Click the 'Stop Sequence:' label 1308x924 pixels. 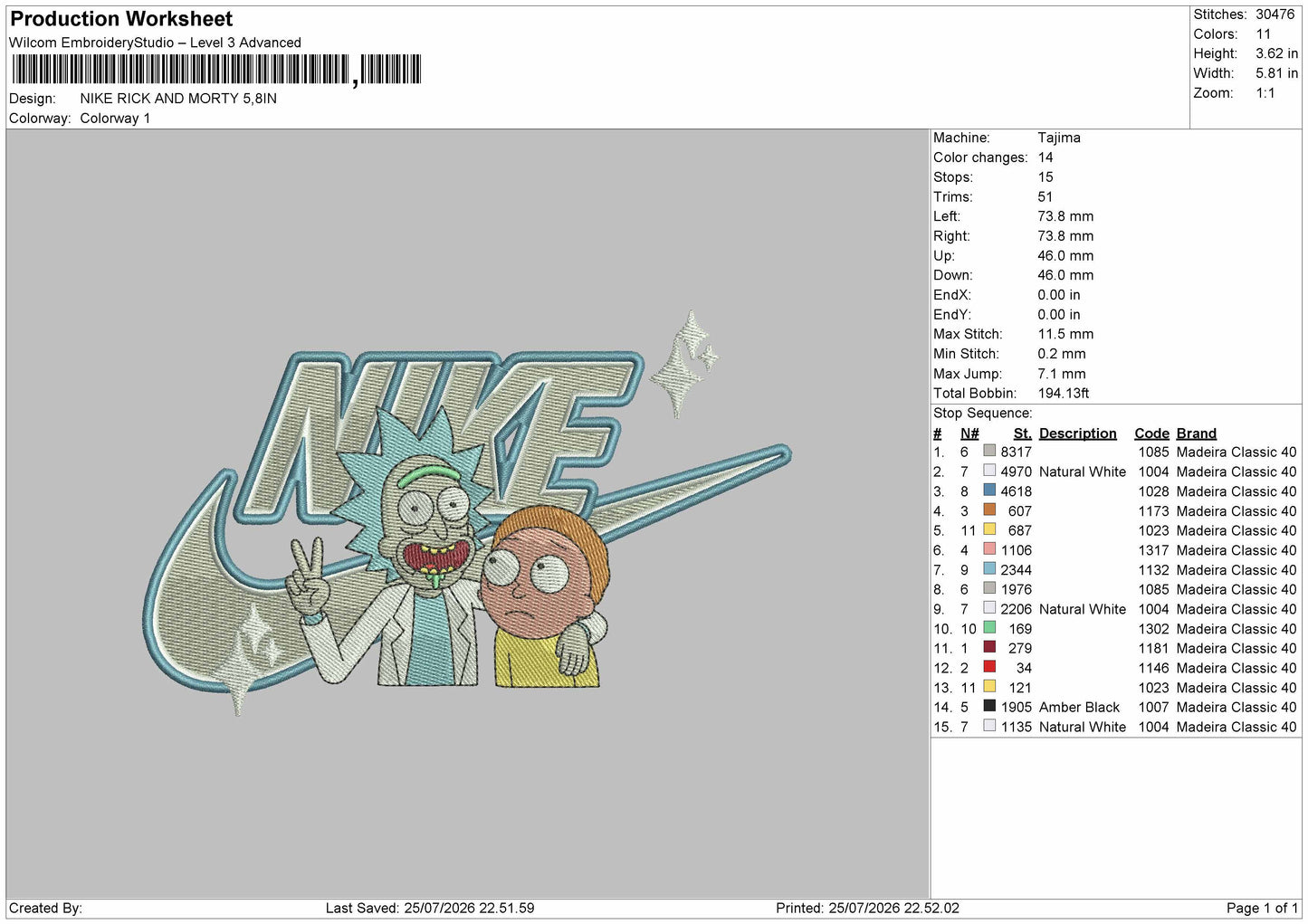click(x=982, y=414)
